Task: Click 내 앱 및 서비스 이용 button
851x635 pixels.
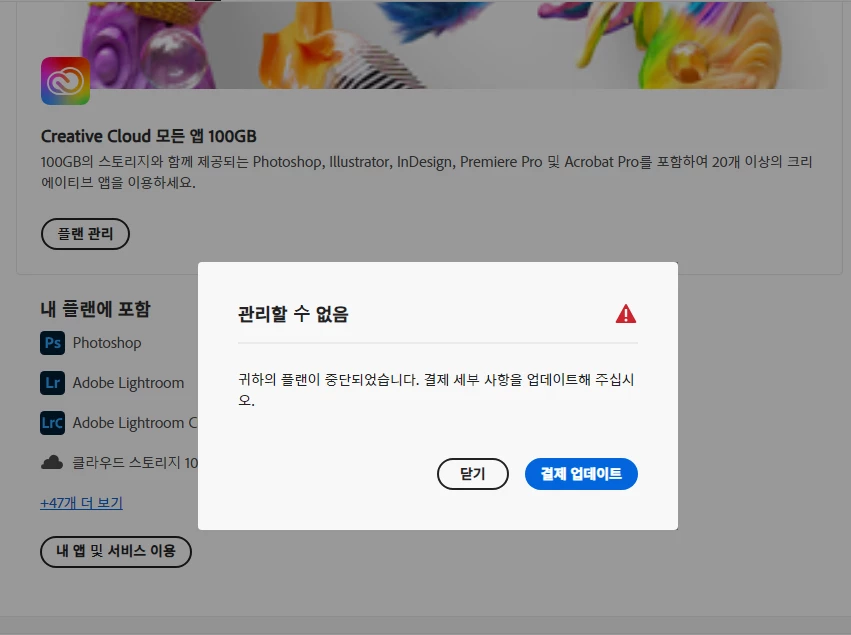Action: [x=116, y=551]
